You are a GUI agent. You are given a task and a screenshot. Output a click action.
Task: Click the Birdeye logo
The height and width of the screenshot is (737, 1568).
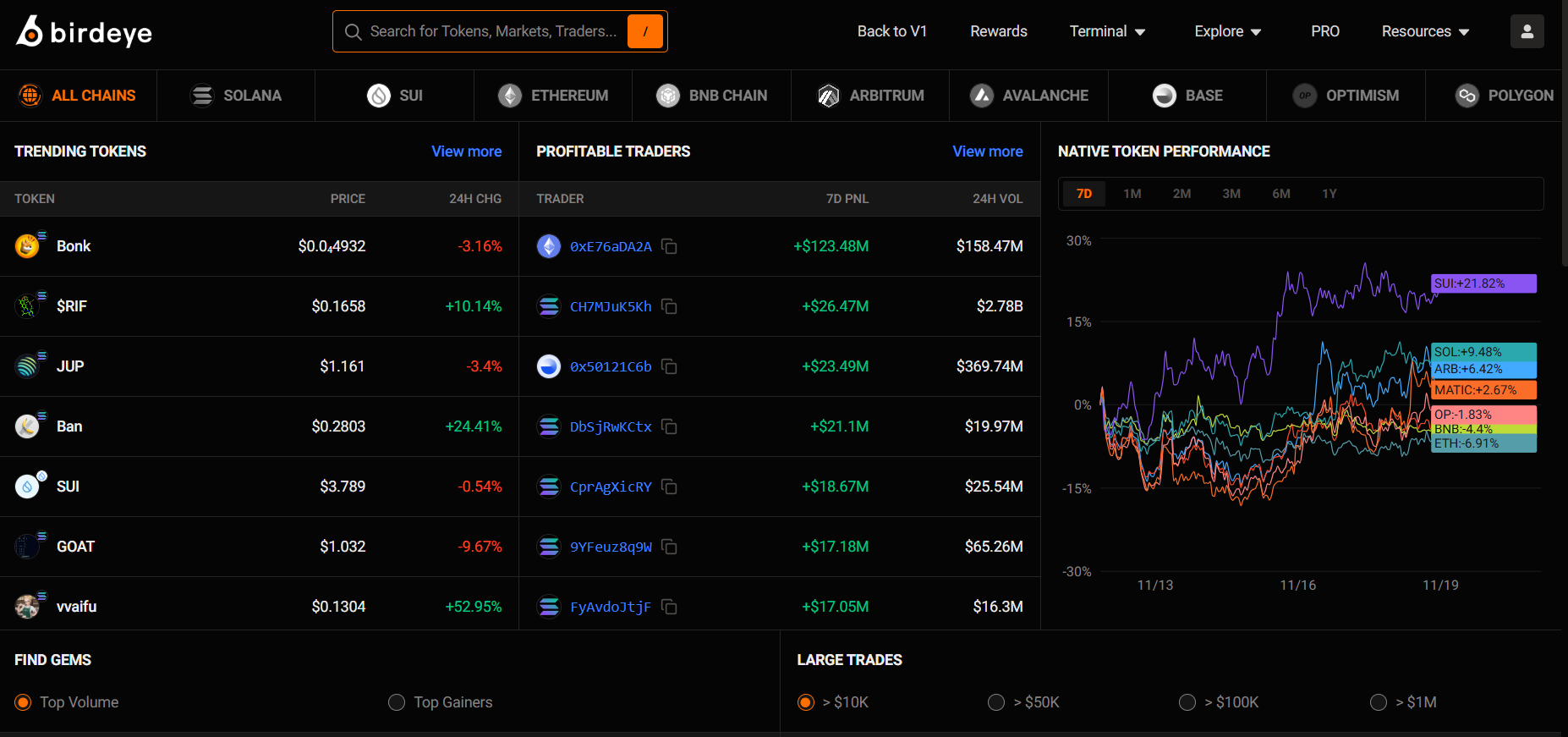pos(84,31)
